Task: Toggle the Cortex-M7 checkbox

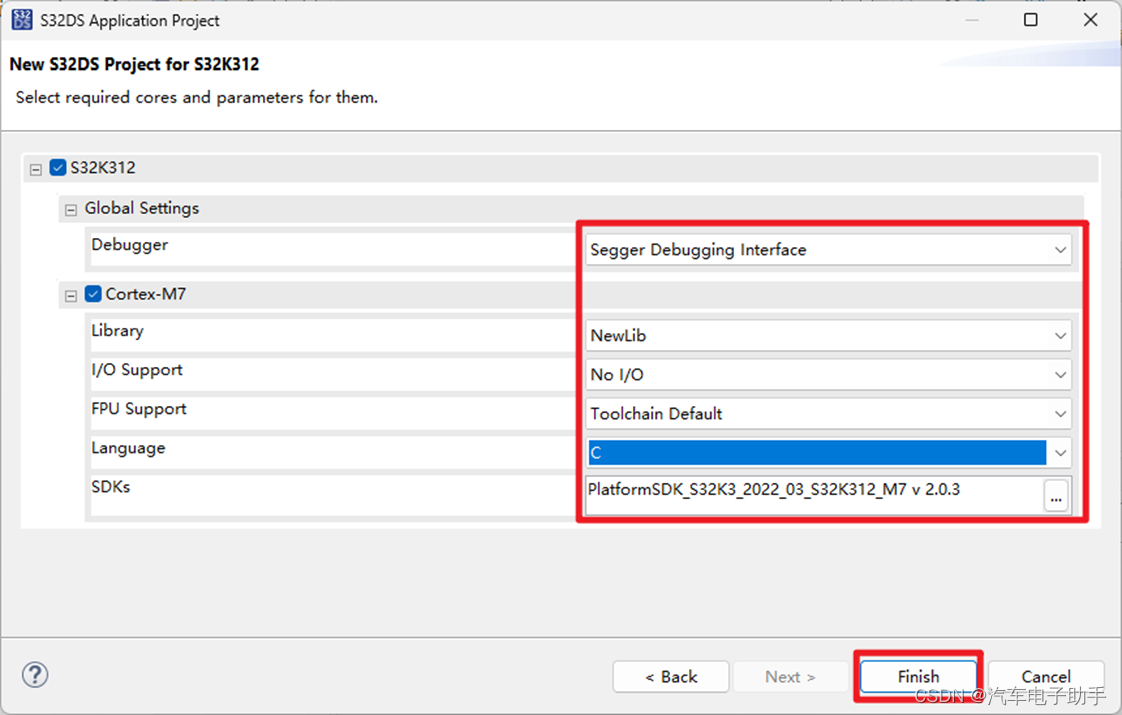Action: point(93,294)
